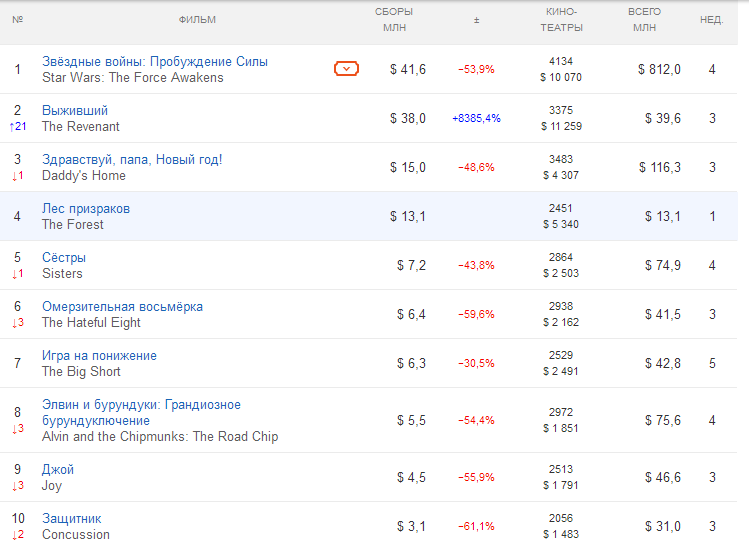Image resolution: width=749 pixels, height=547 pixels.
Task: Sort by КИНО-ТЕАТРЫ column header
Action: pos(561,20)
